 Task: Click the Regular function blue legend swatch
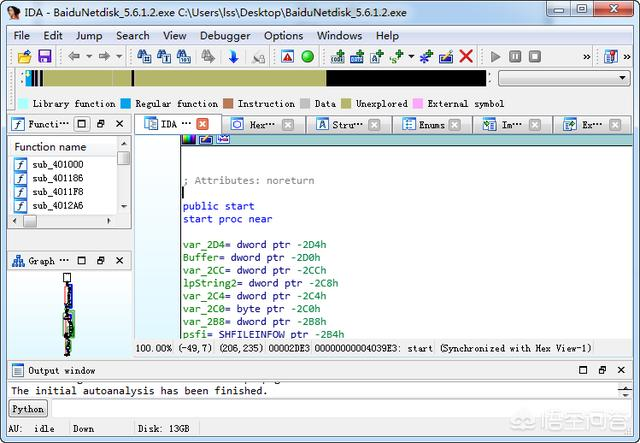coord(126,104)
